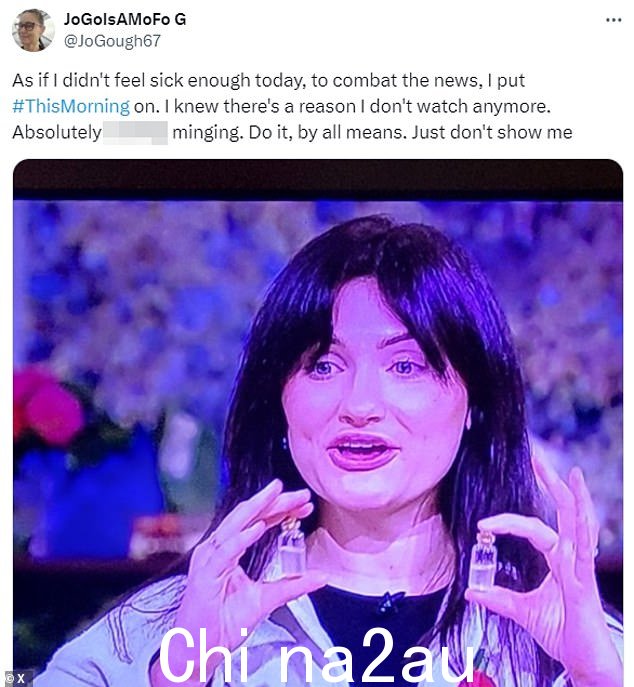Click the blurred censored word after Absolutely
This screenshot has height=687, width=634.
coord(135,132)
